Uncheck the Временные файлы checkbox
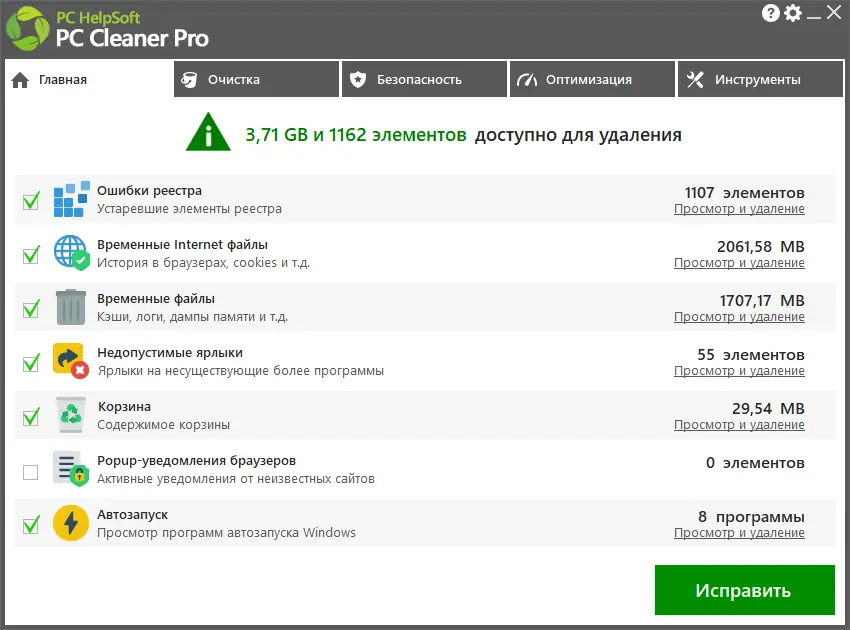Screen dimensions: 850x630 click(x=29, y=308)
